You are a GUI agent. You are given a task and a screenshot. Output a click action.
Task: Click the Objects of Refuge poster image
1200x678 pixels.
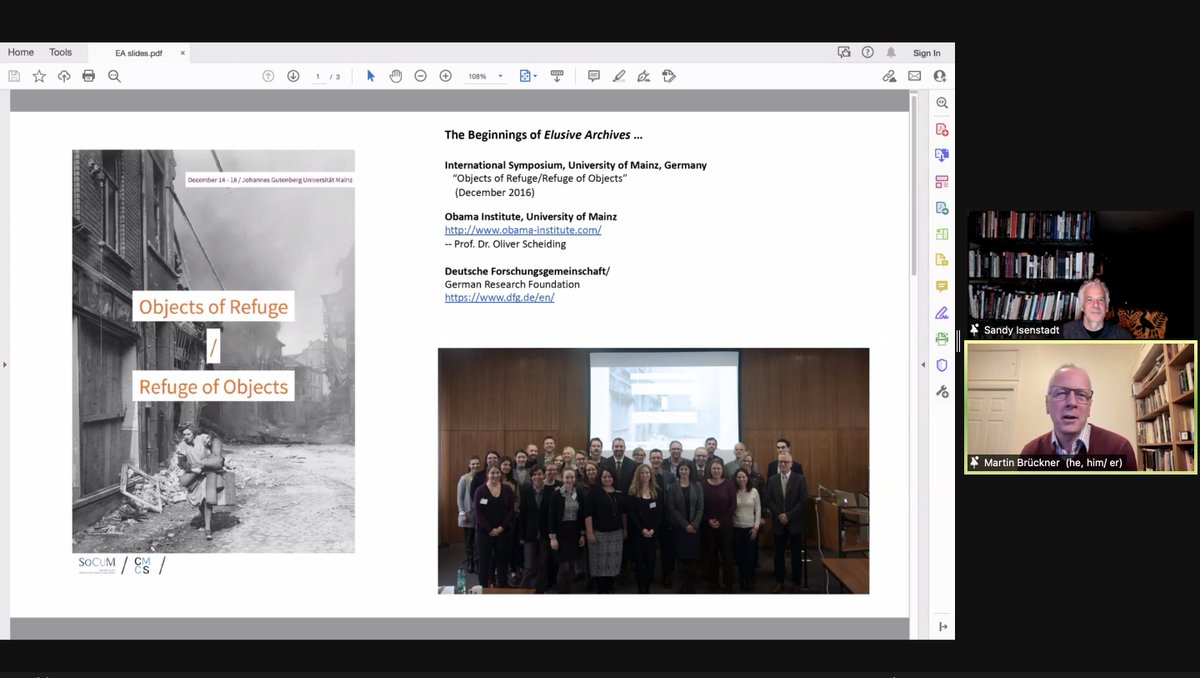pos(213,351)
